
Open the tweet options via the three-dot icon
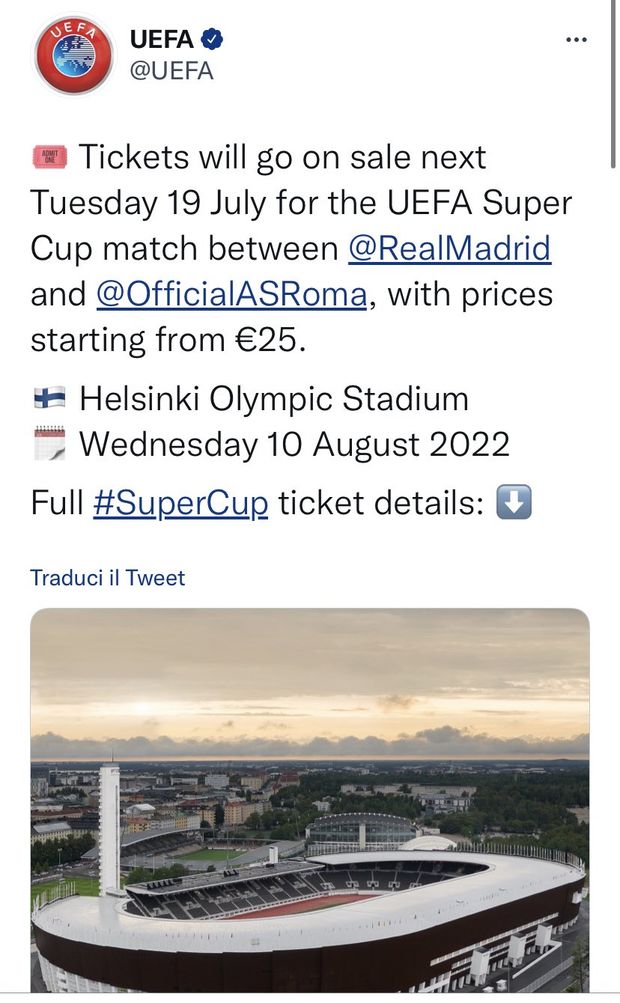pos(577,38)
